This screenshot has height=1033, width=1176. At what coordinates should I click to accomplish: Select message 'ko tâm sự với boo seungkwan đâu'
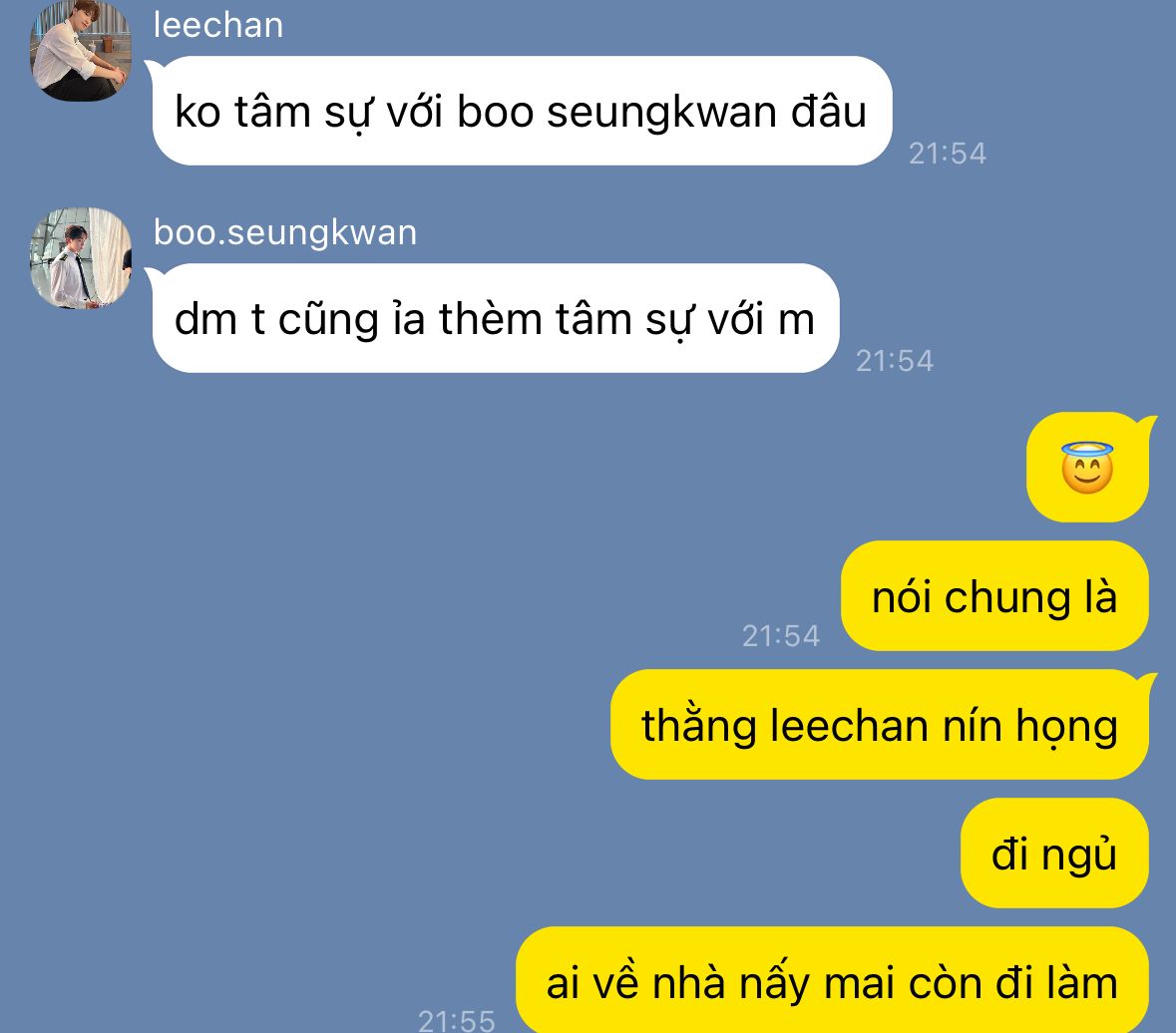click(522, 111)
